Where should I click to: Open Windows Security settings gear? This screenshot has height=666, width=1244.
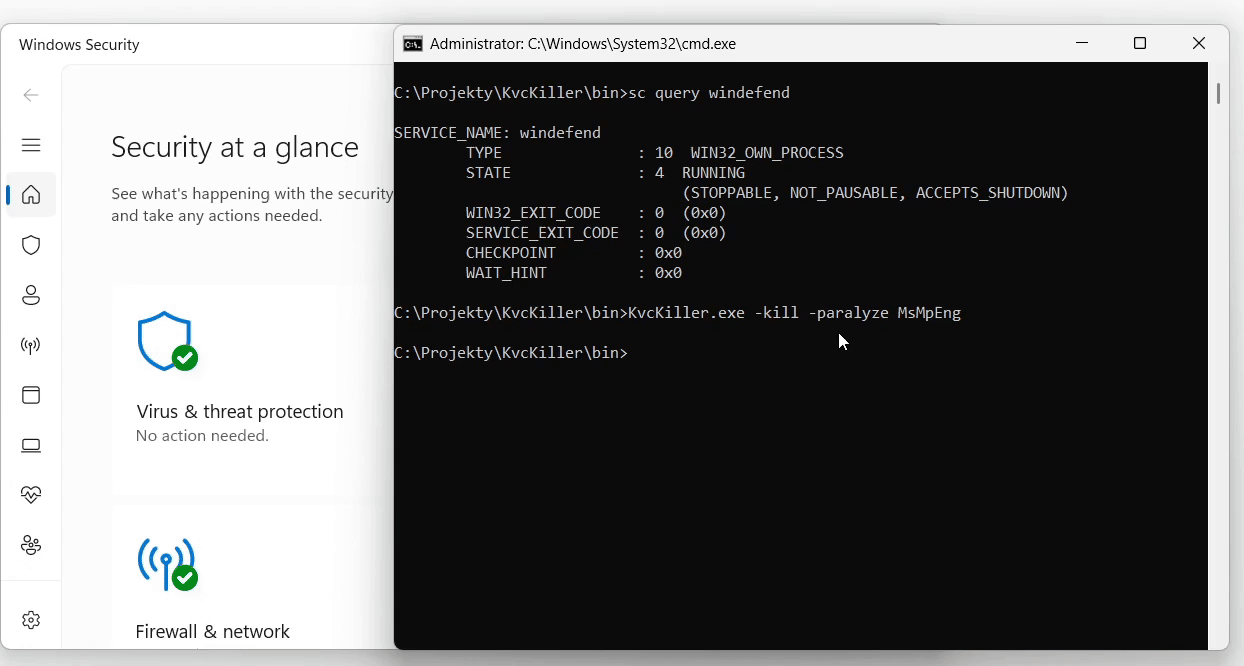(31, 619)
